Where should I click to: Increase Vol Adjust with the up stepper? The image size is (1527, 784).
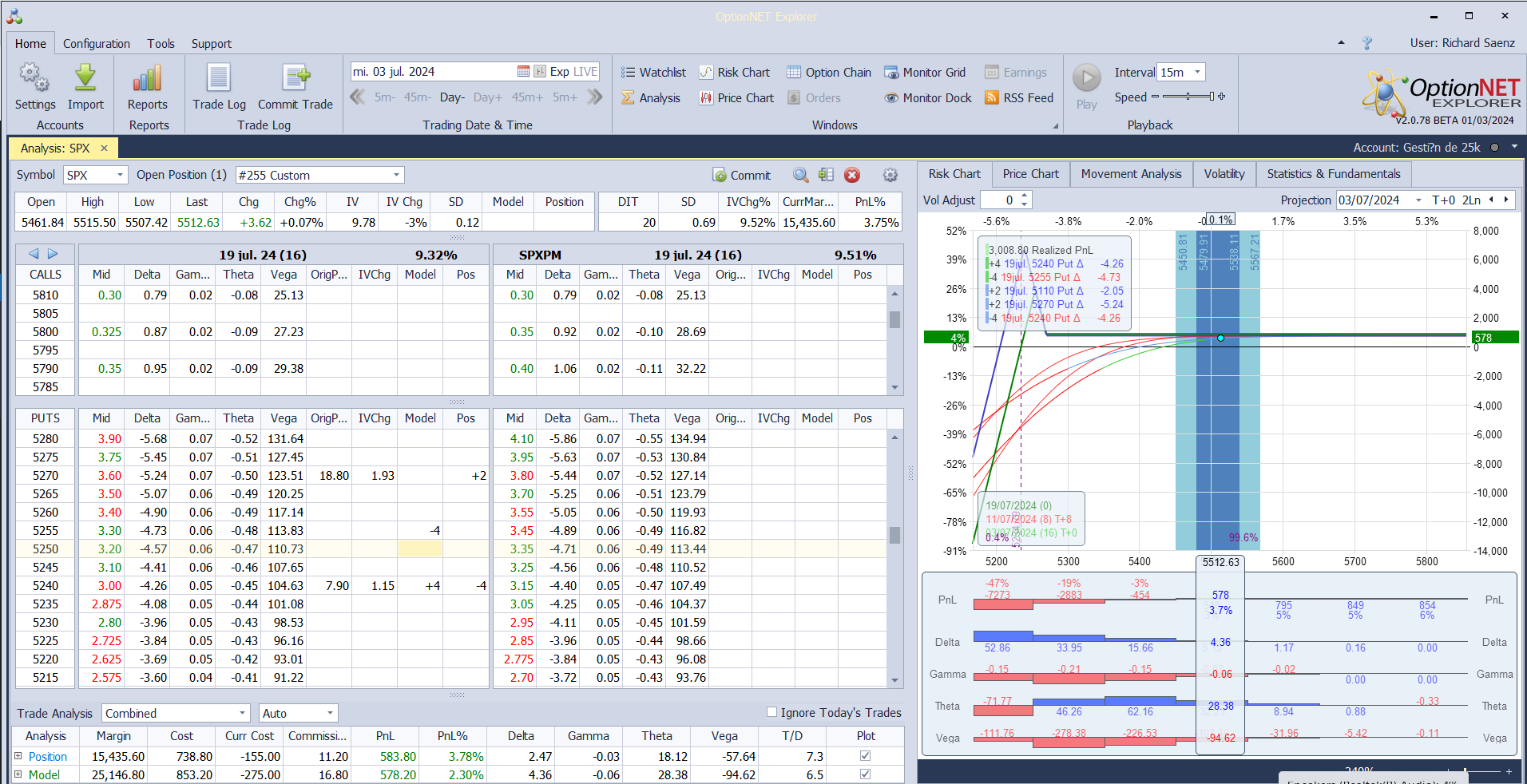(1025, 196)
